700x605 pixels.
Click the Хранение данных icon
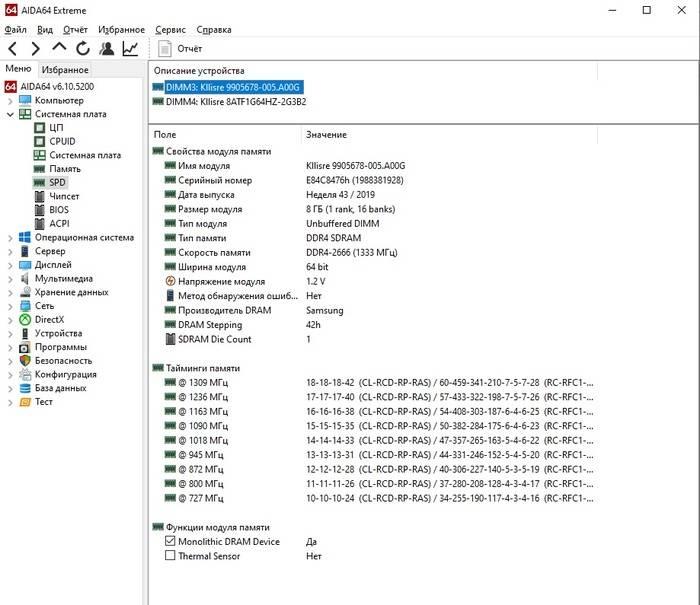pos(25,292)
